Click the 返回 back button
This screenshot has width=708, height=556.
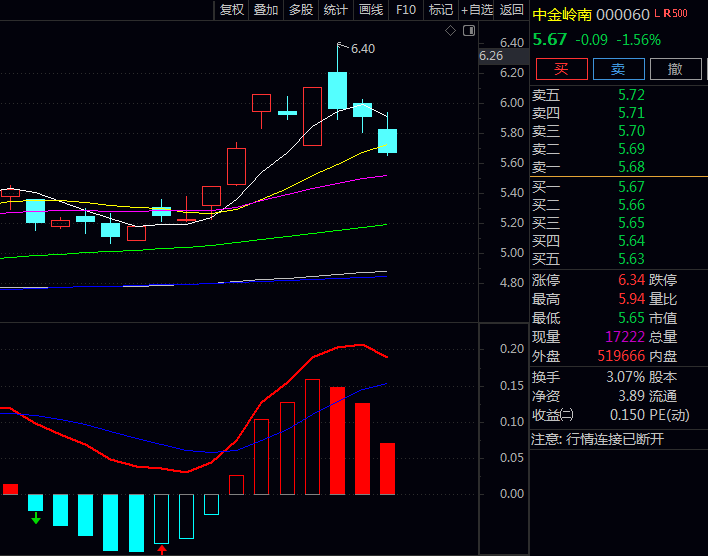[x=511, y=10]
